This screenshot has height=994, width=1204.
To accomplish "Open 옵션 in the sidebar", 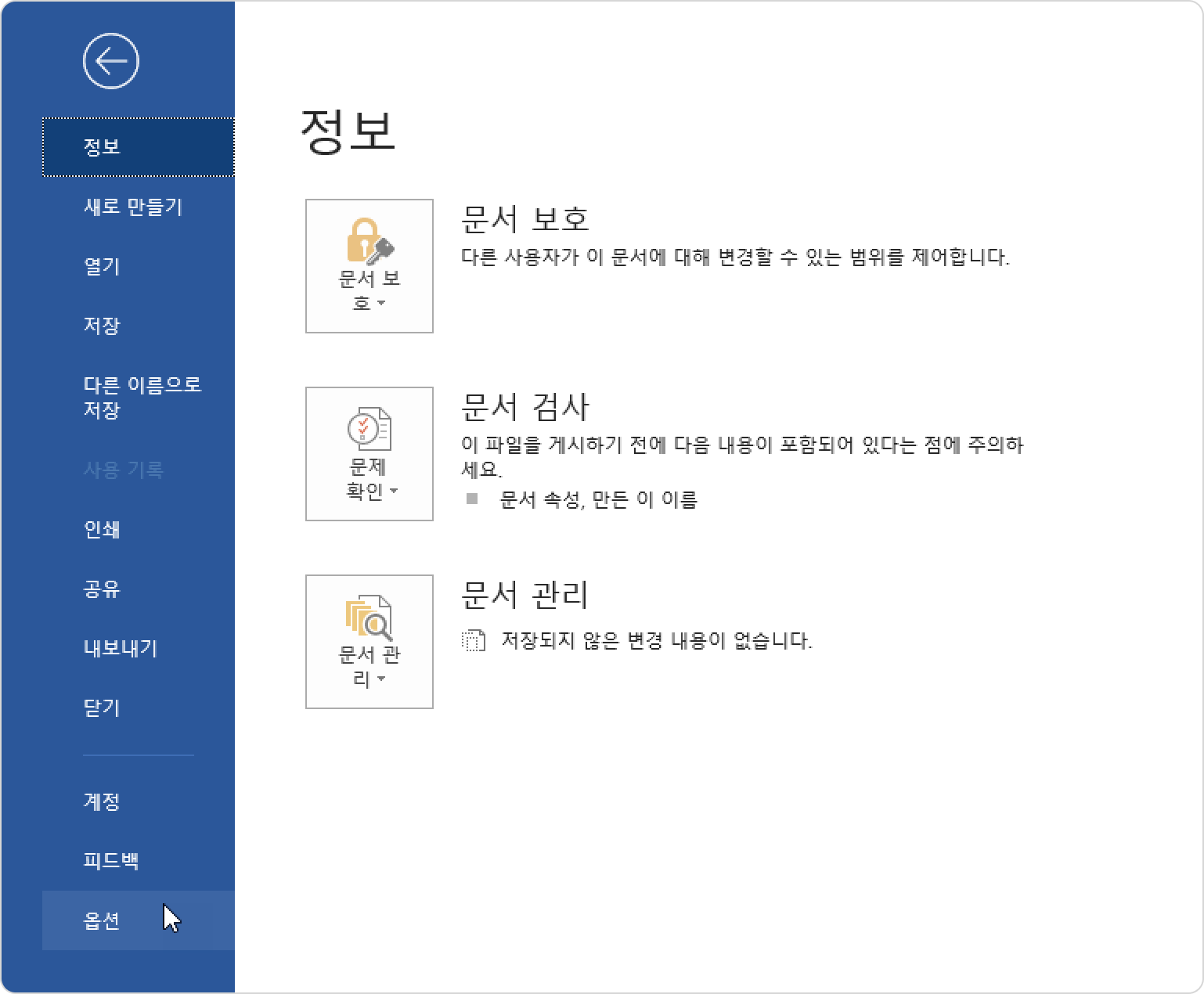I will [139, 920].
